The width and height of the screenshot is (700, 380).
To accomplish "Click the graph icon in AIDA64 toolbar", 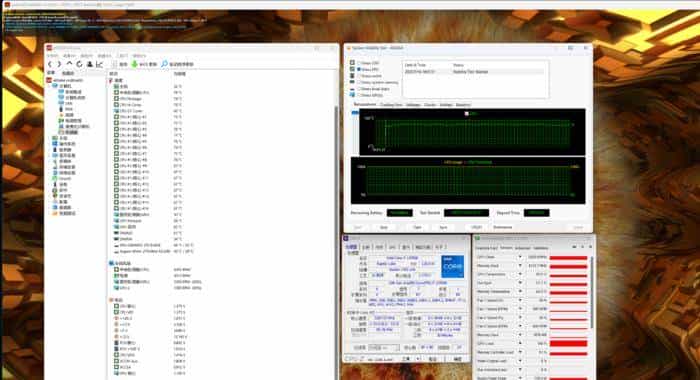I will tap(99, 64).
